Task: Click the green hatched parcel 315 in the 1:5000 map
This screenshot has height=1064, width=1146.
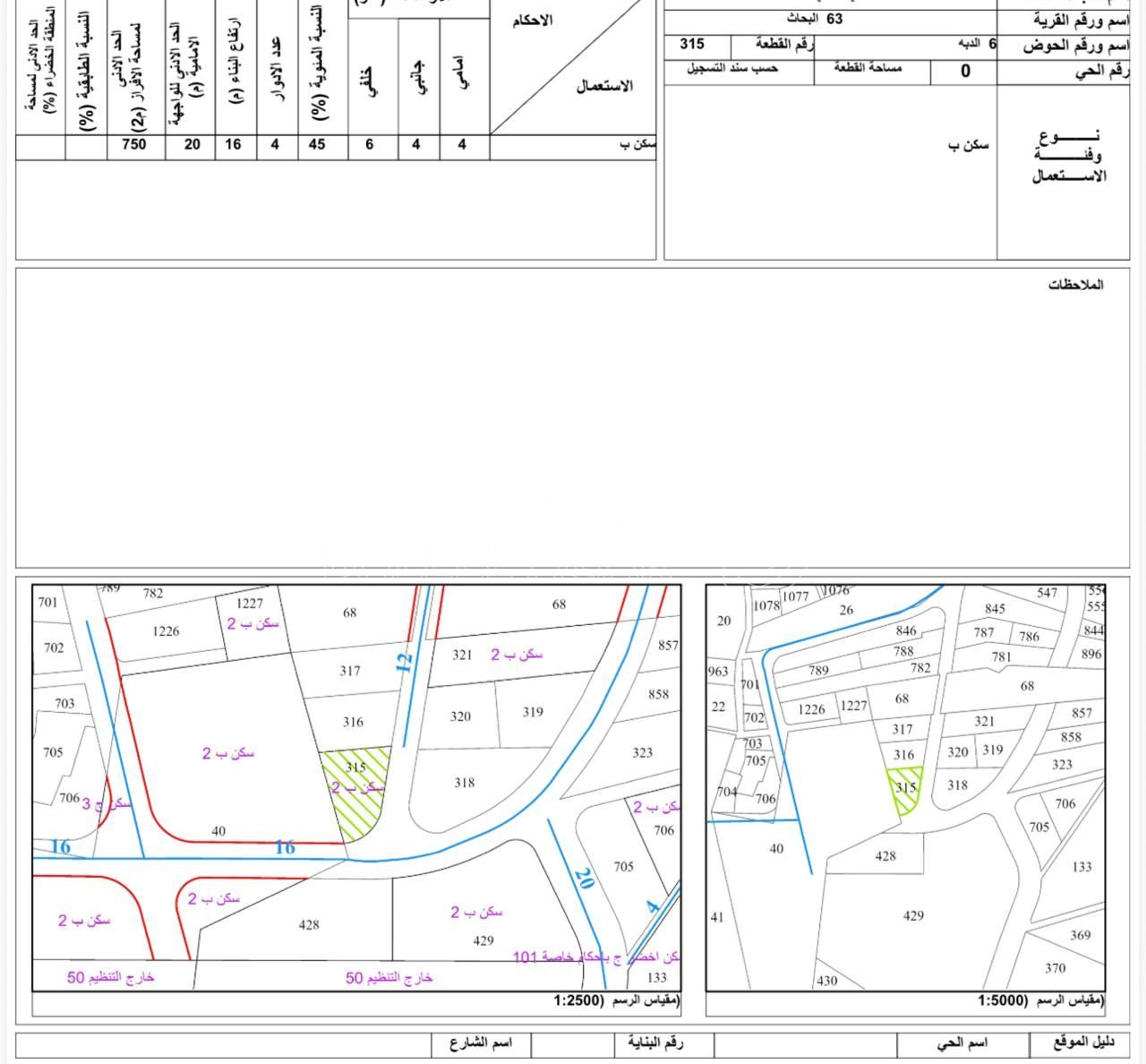Action: (x=906, y=790)
